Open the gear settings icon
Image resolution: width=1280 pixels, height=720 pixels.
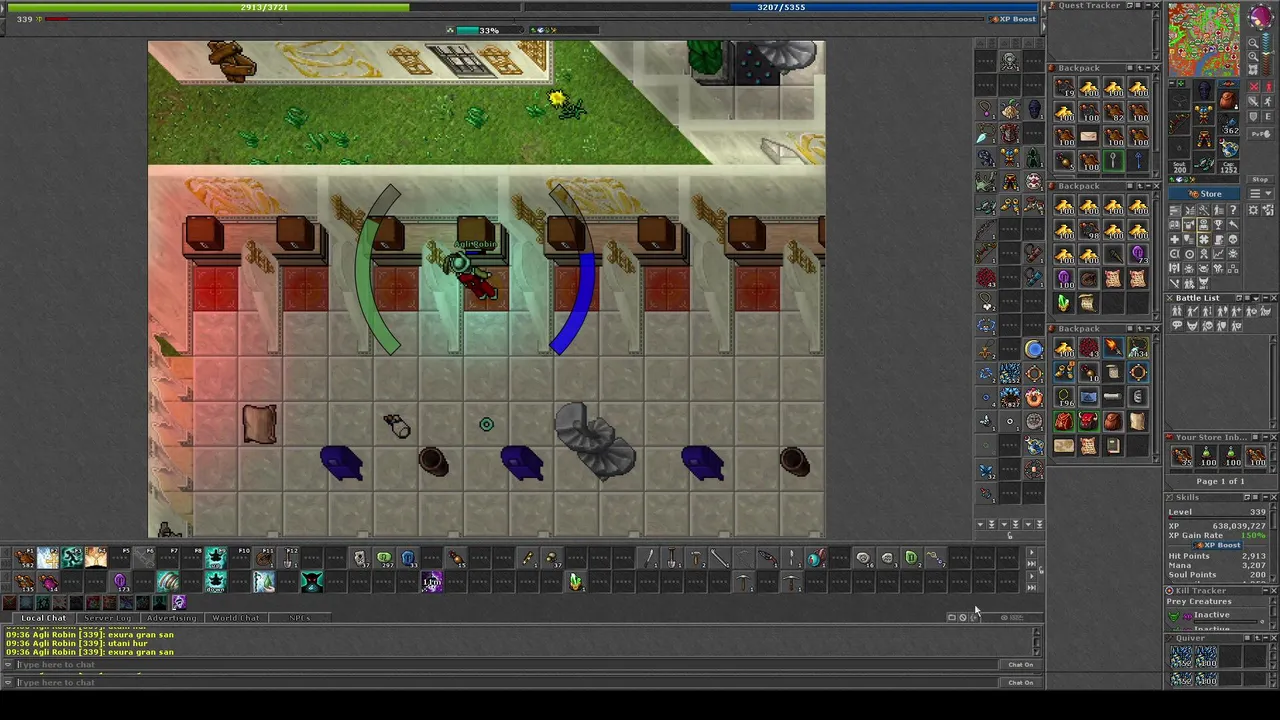point(1252,210)
